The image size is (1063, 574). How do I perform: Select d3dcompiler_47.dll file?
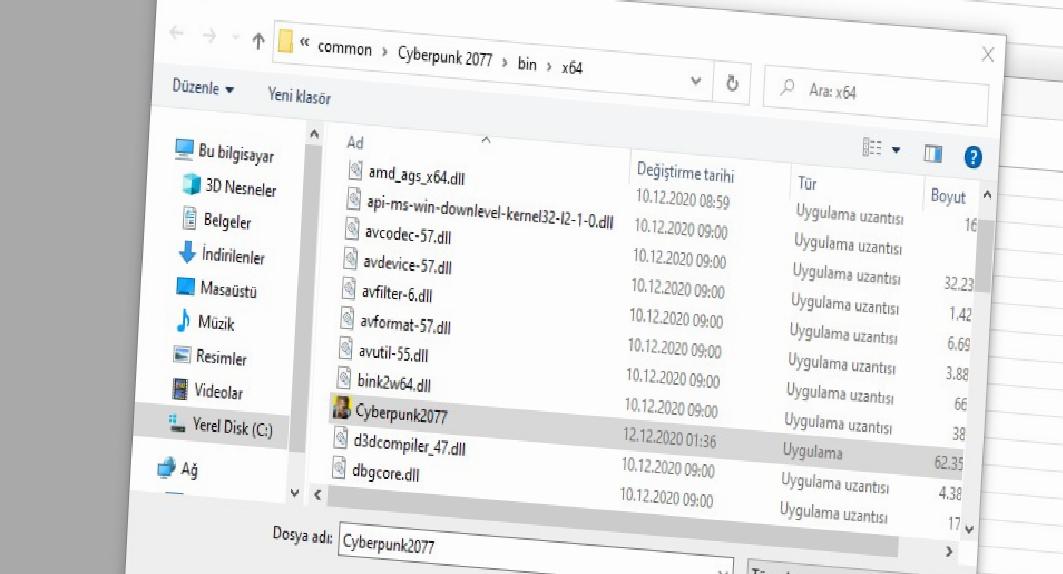click(x=409, y=444)
